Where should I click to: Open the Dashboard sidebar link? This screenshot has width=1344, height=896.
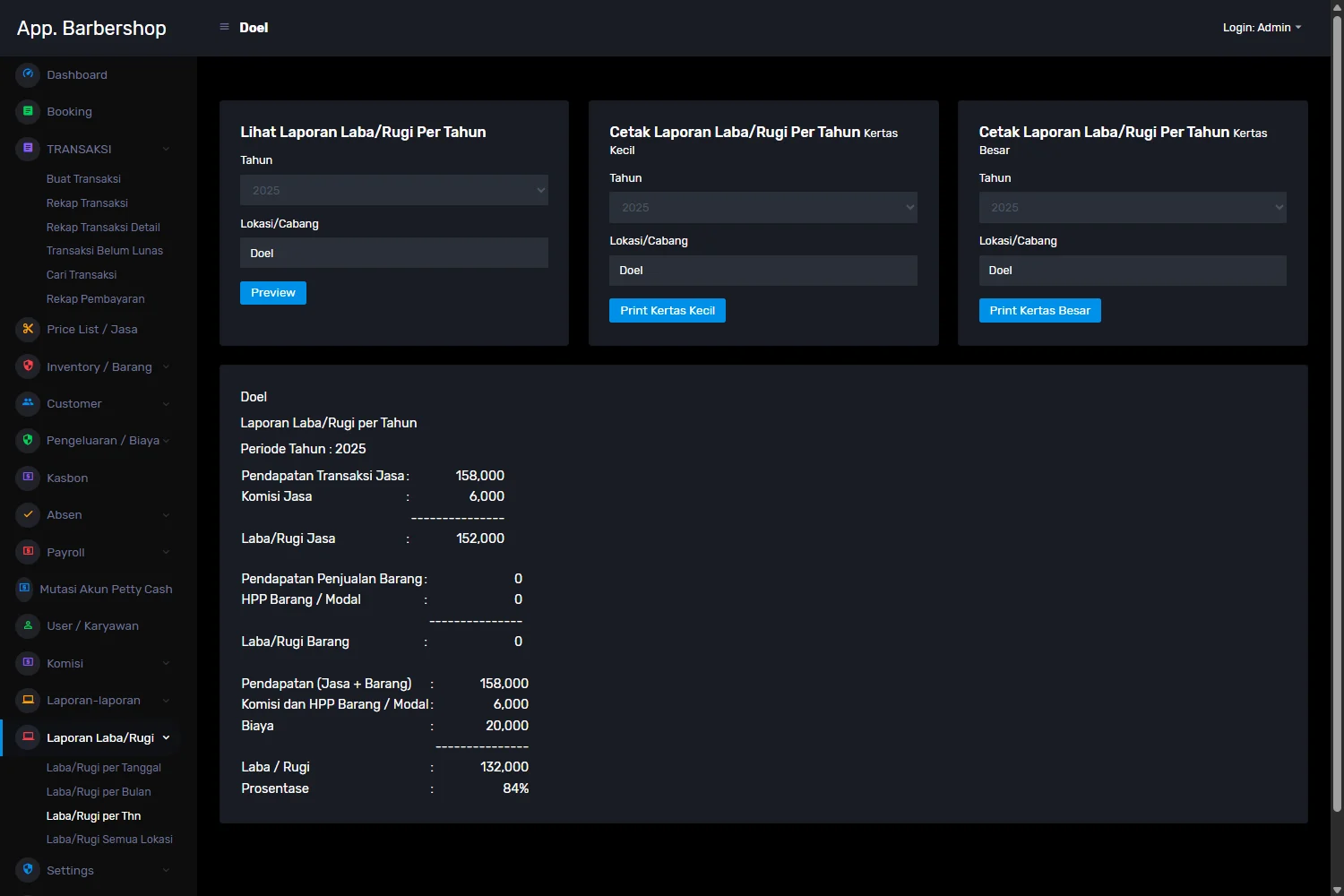tap(77, 75)
